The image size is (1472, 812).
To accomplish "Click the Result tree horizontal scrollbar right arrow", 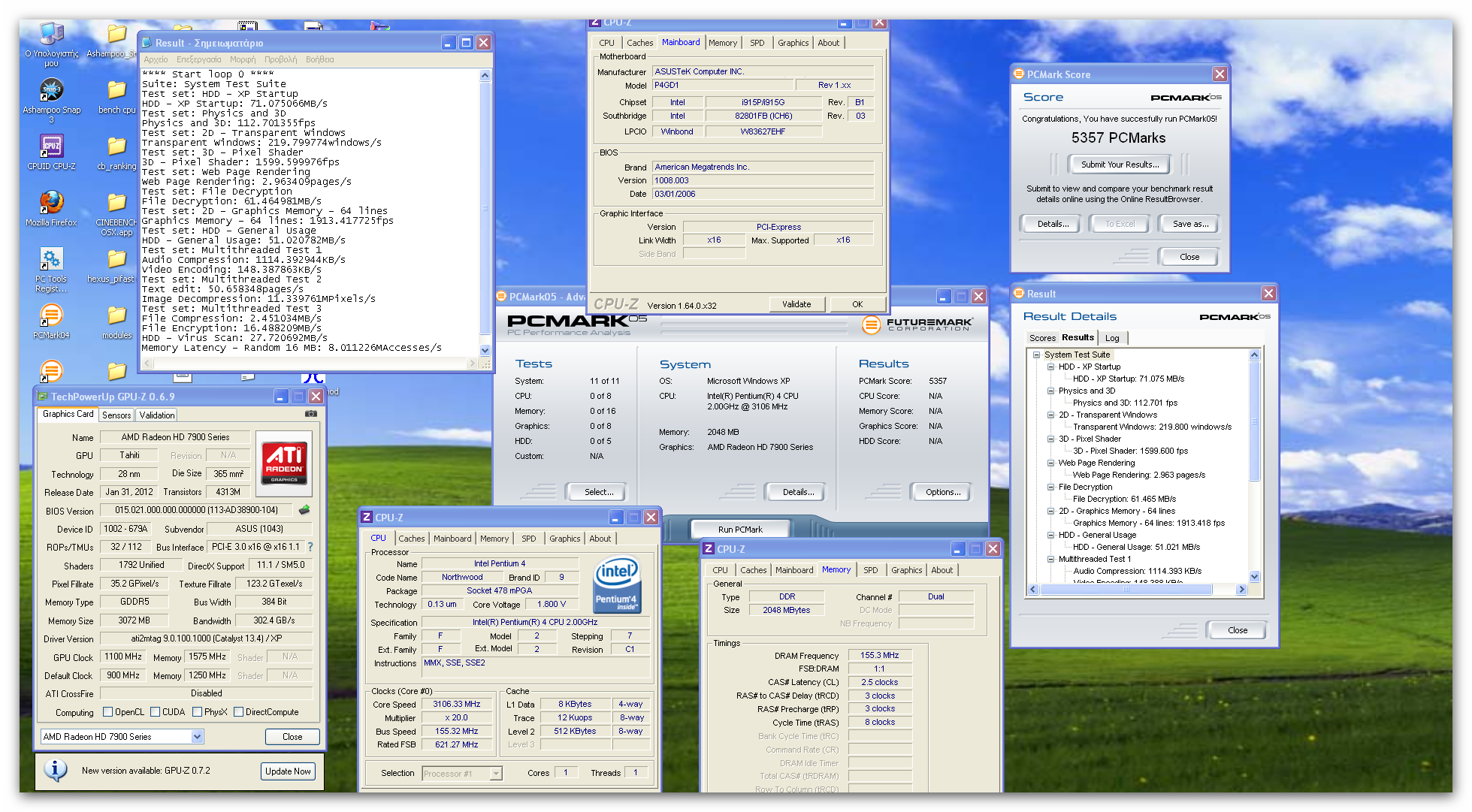I will coord(1241,590).
